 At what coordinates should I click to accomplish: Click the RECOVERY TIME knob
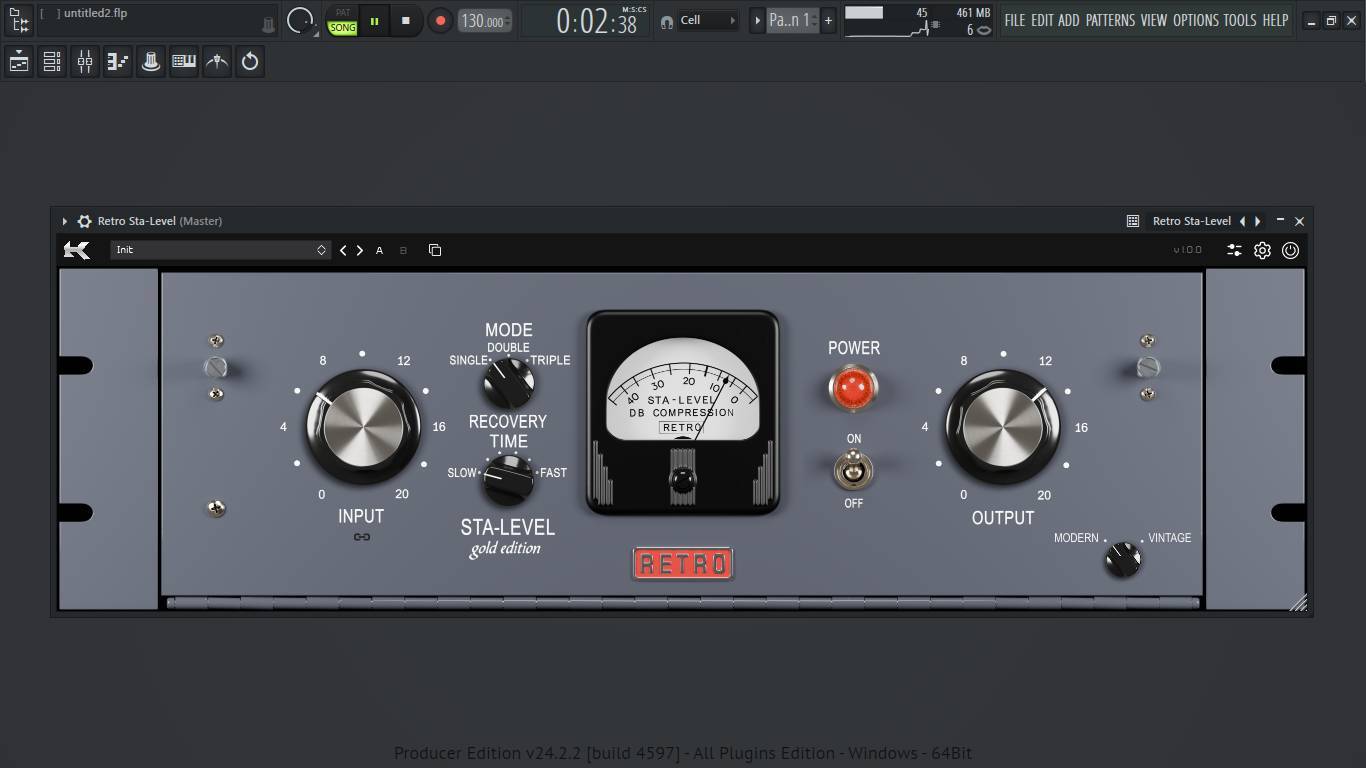pos(508,481)
